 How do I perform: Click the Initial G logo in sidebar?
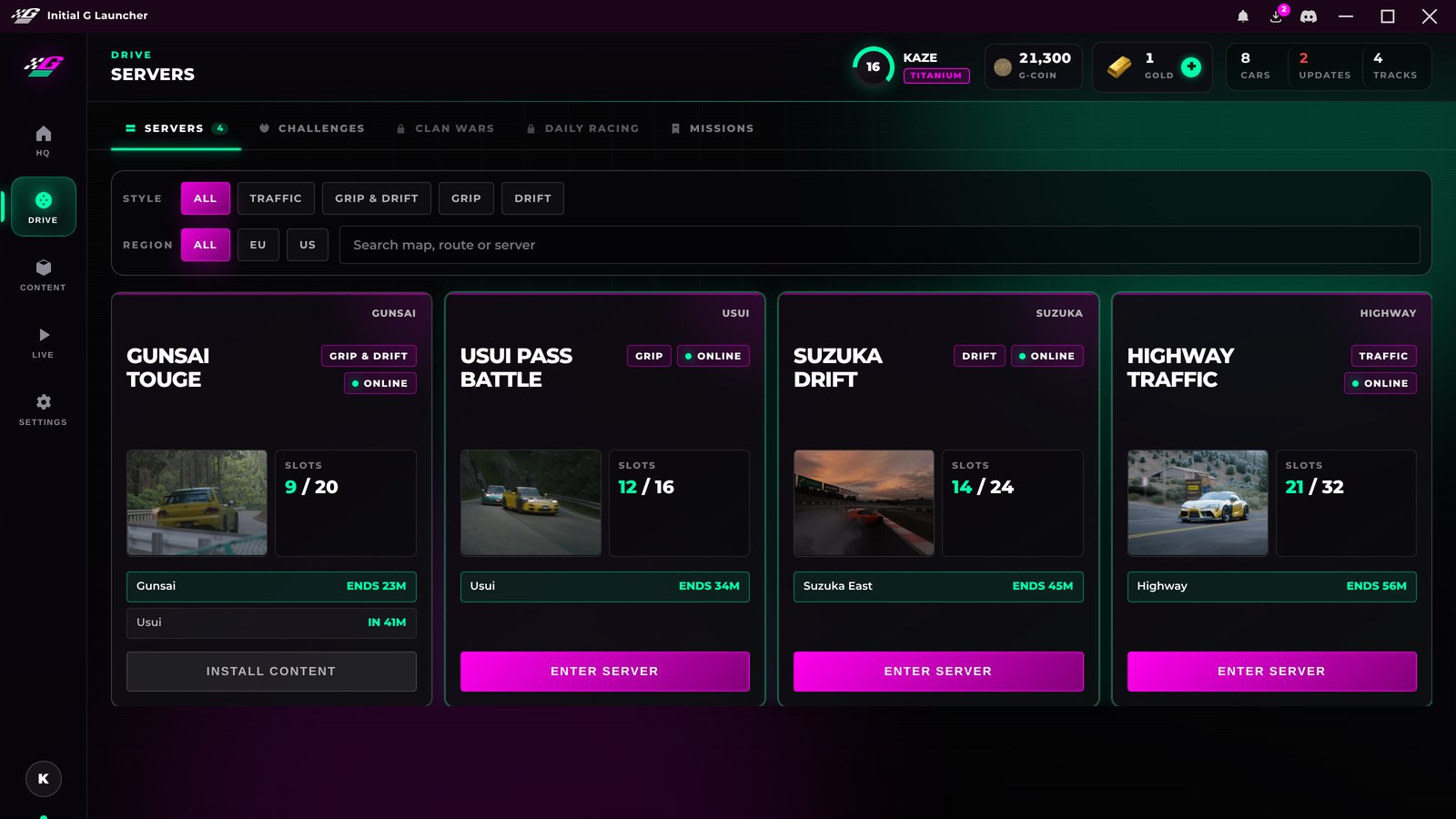coord(44,66)
